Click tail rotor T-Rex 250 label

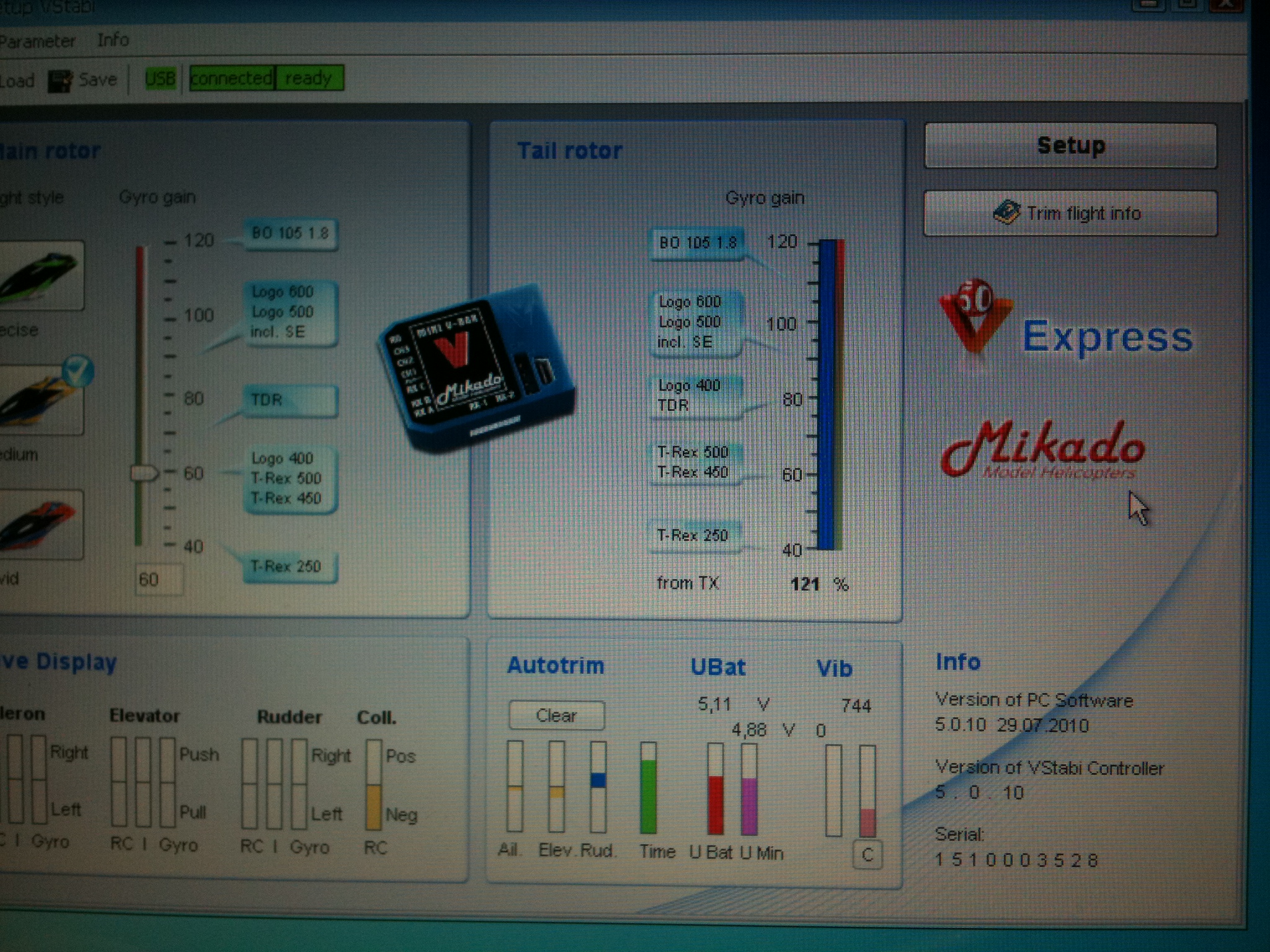coord(696,535)
